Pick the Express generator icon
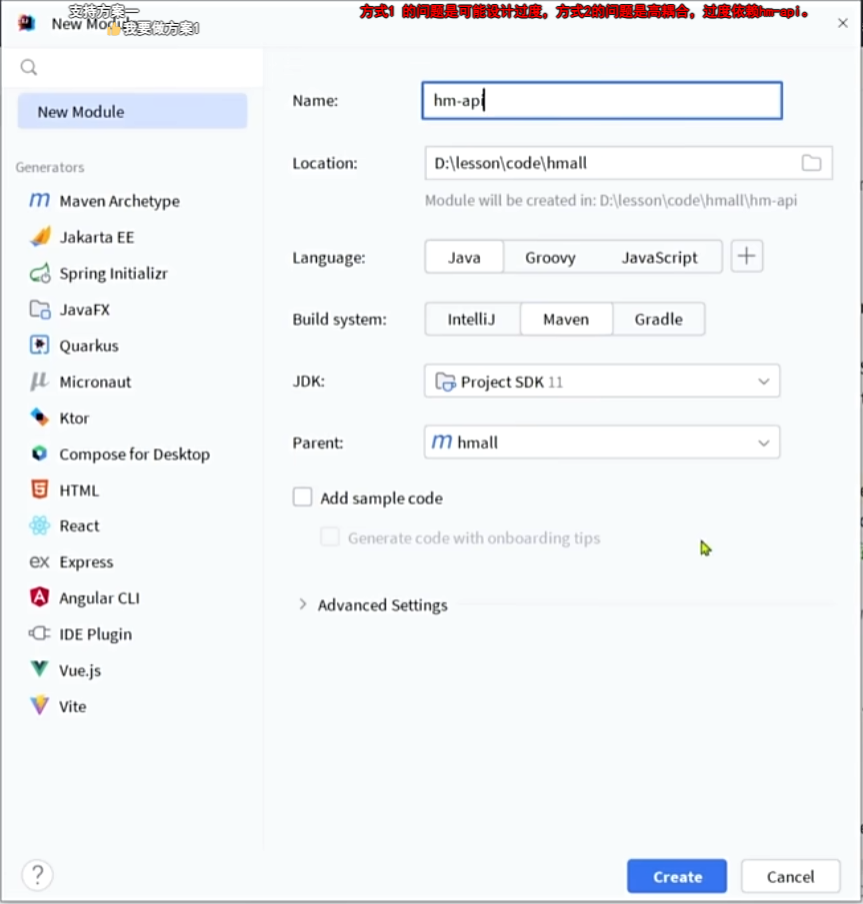This screenshot has height=904, width=863. [39, 561]
